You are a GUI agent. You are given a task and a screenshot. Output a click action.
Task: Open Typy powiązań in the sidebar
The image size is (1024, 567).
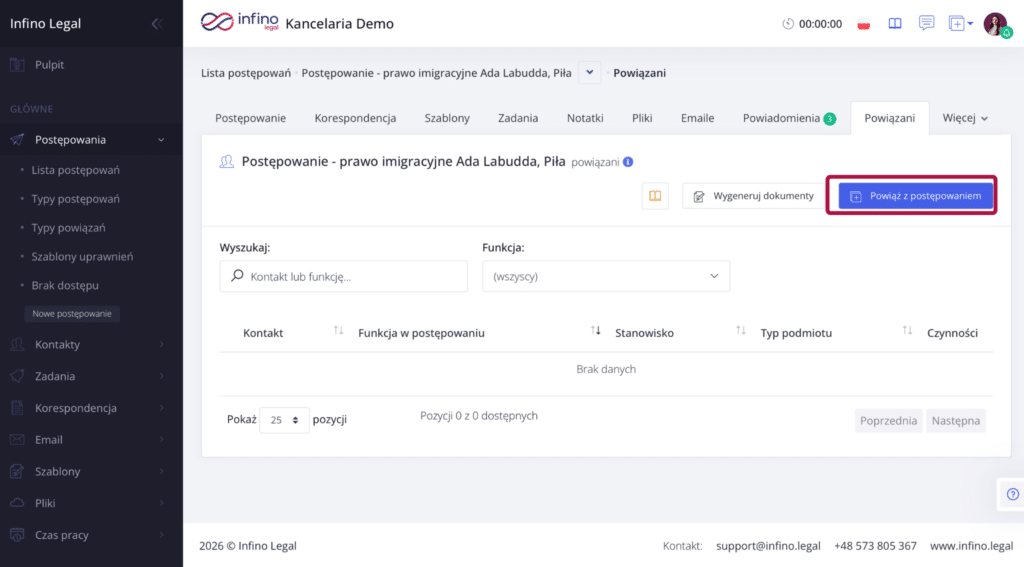tap(69, 227)
